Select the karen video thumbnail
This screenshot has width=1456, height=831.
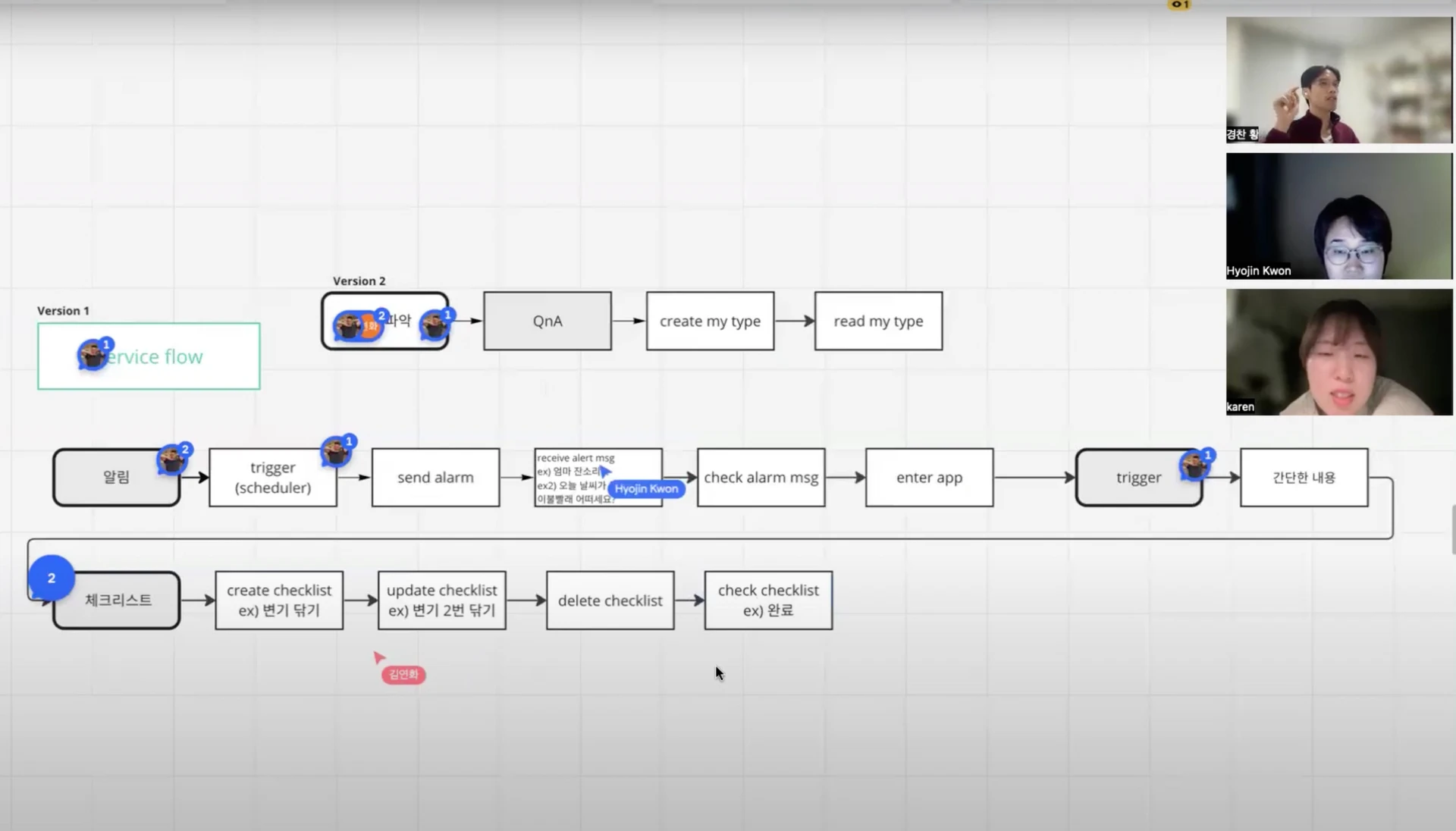click(x=1339, y=352)
